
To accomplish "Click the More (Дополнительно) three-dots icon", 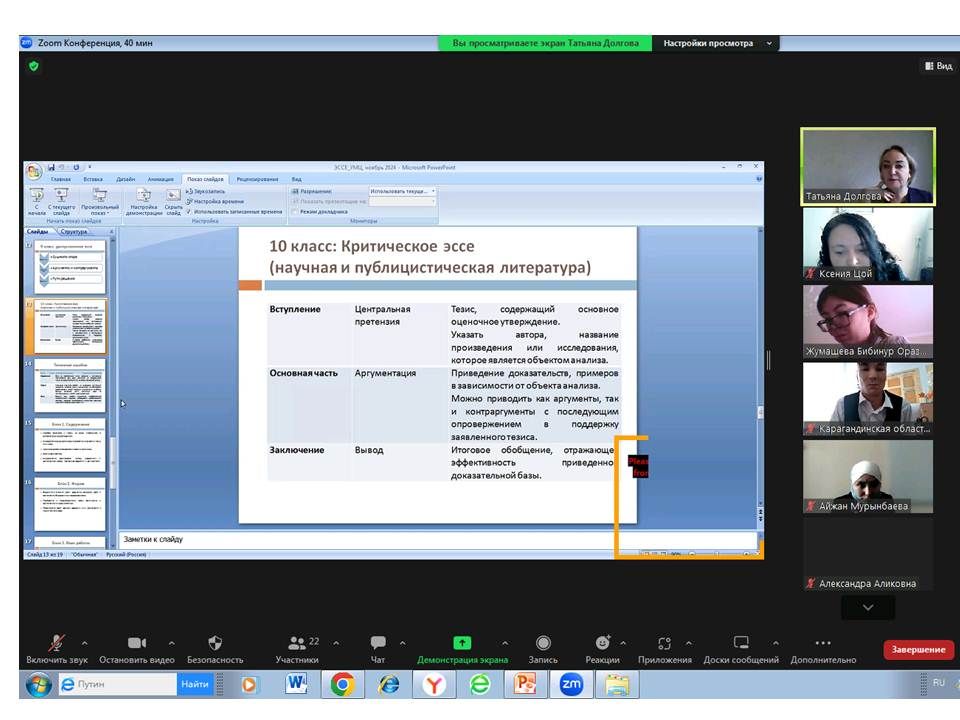I will [x=823, y=643].
